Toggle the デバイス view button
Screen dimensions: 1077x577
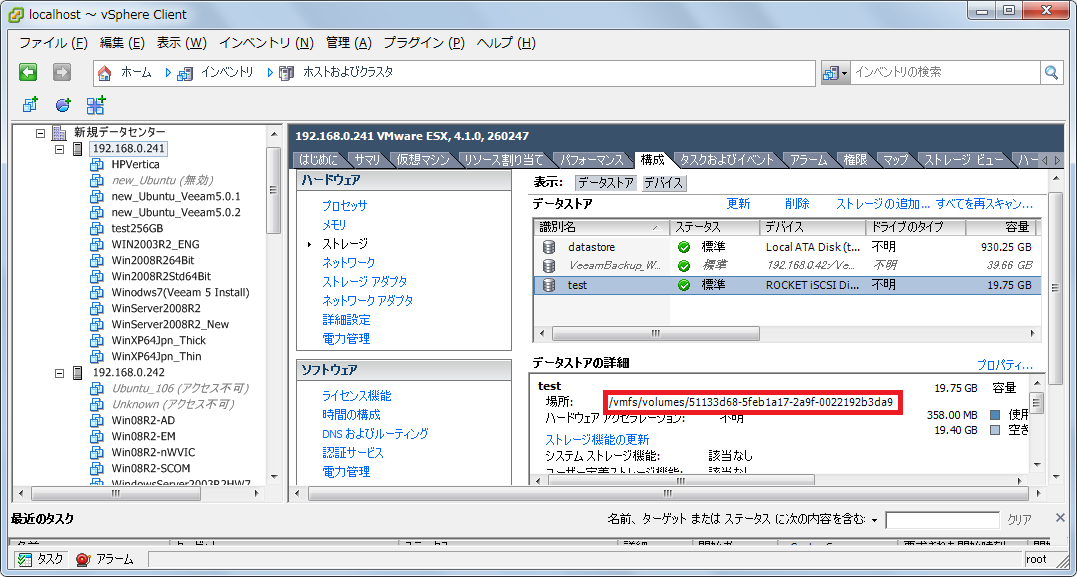[x=664, y=183]
